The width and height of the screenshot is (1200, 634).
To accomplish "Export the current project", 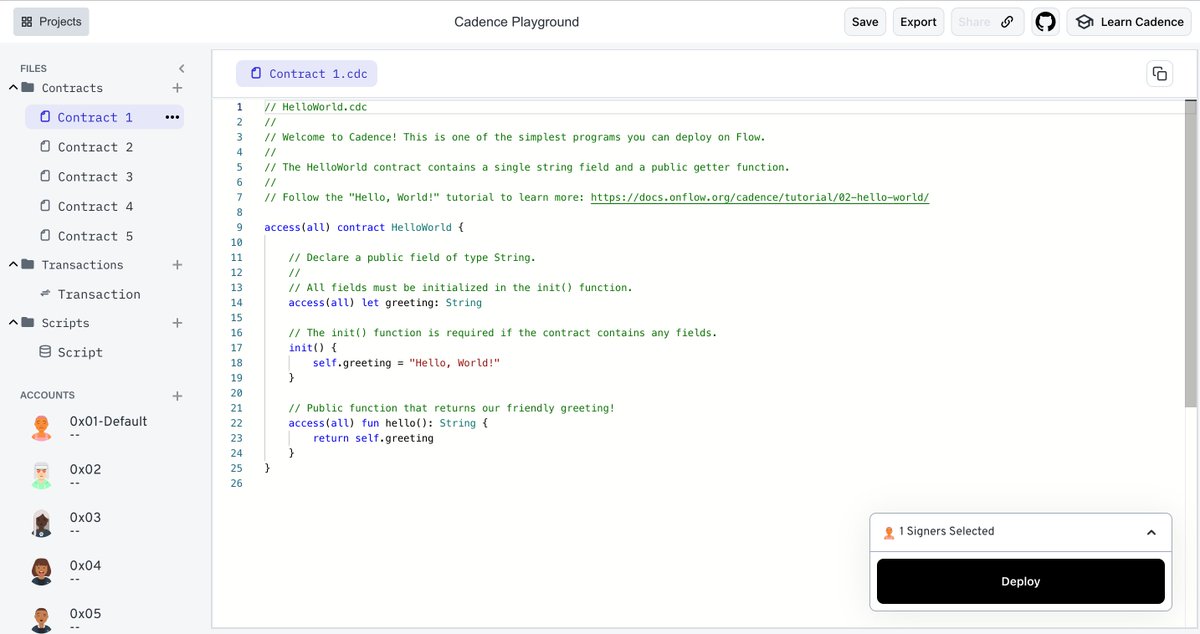I will 918,22.
